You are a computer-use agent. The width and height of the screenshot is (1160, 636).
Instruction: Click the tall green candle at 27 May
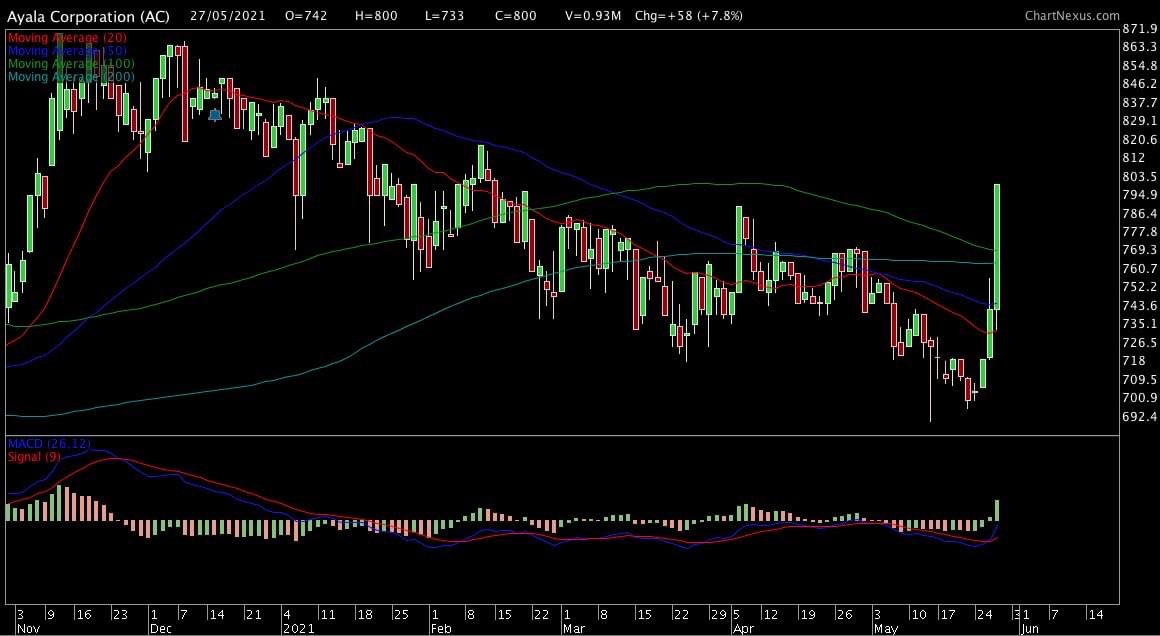(997, 246)
